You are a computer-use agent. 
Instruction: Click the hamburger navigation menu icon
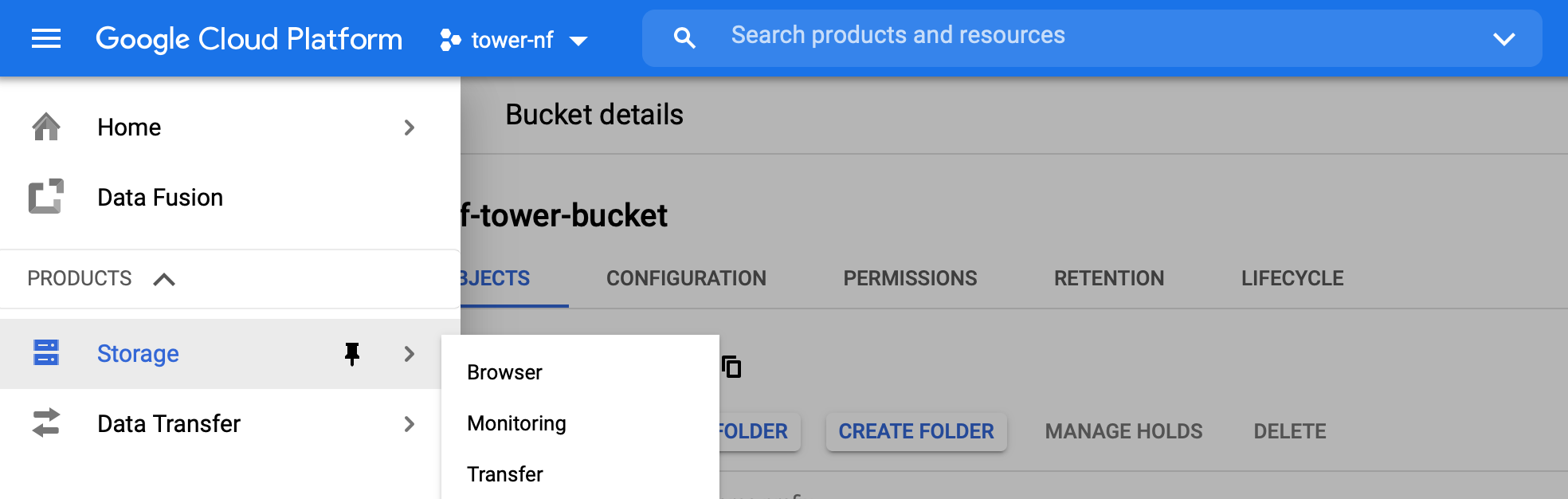point(46,38)
